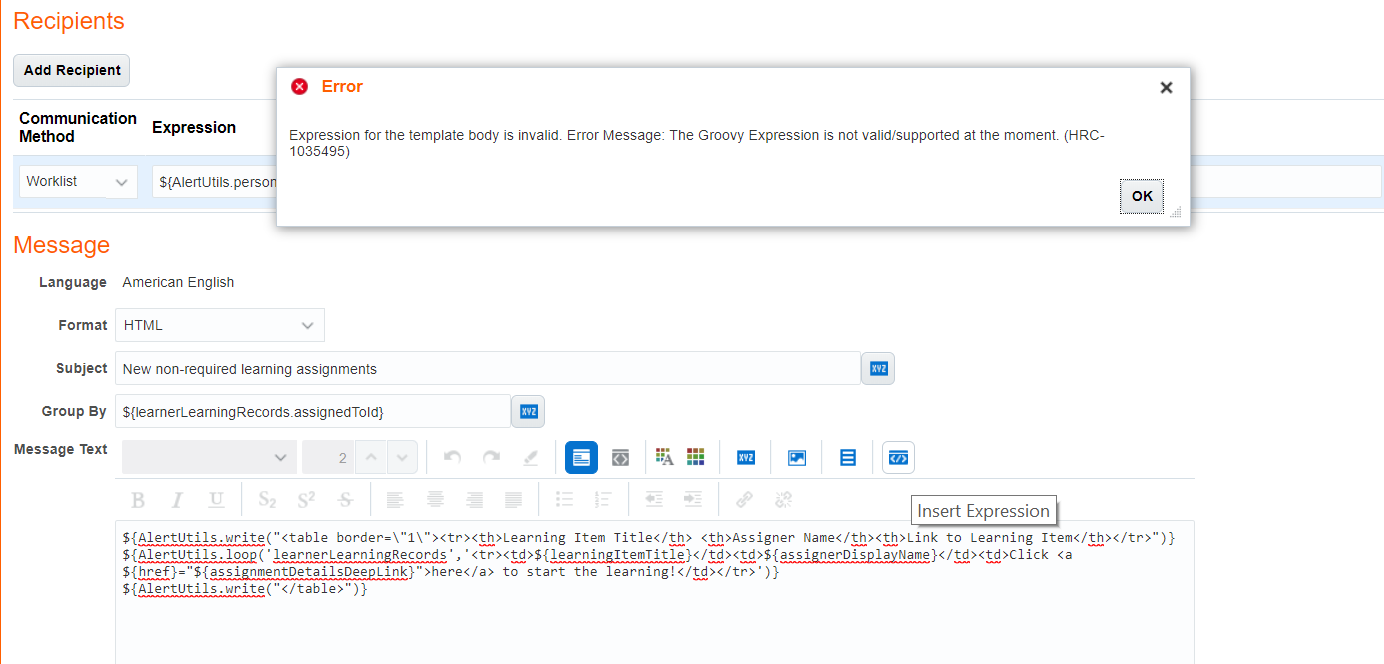
Task: Open the paragraph style dropdown in the editor
Action: click(x=208, y=457)
